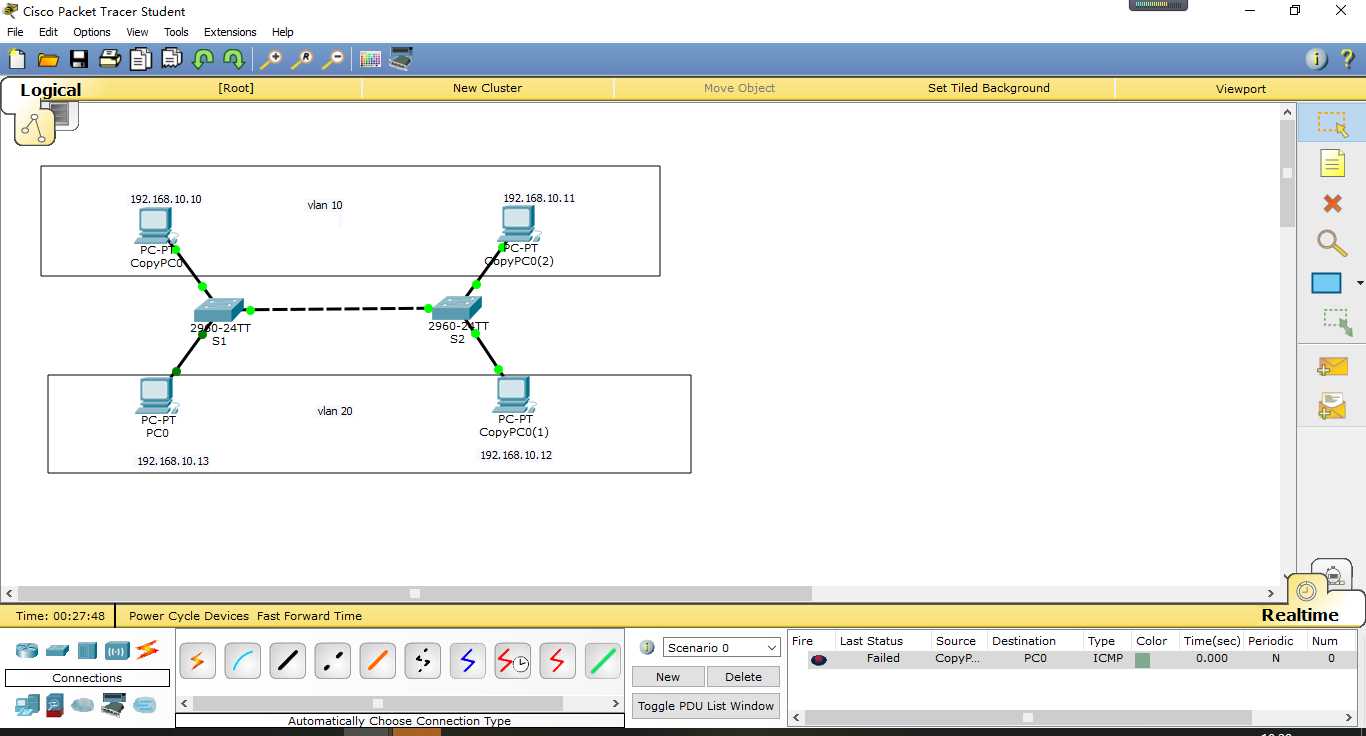Pick the green octal cable
This screenshot has height=736, width=1366.
pos(602,661)
